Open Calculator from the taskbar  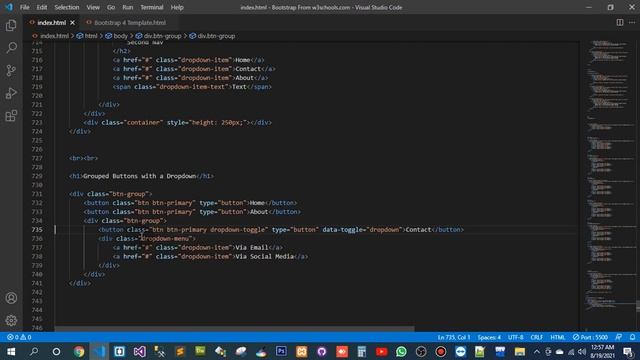362,351
